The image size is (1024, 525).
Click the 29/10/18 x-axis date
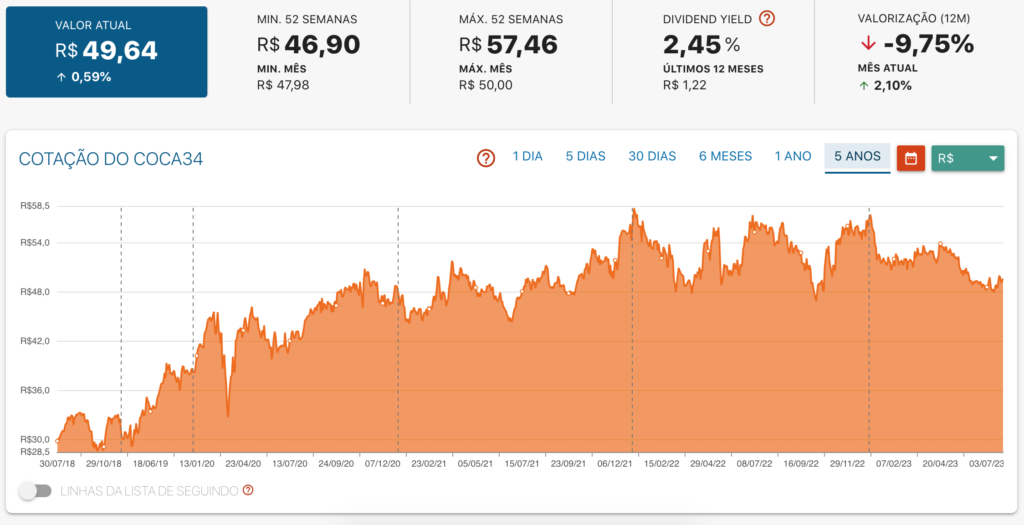tap(104, 463)
